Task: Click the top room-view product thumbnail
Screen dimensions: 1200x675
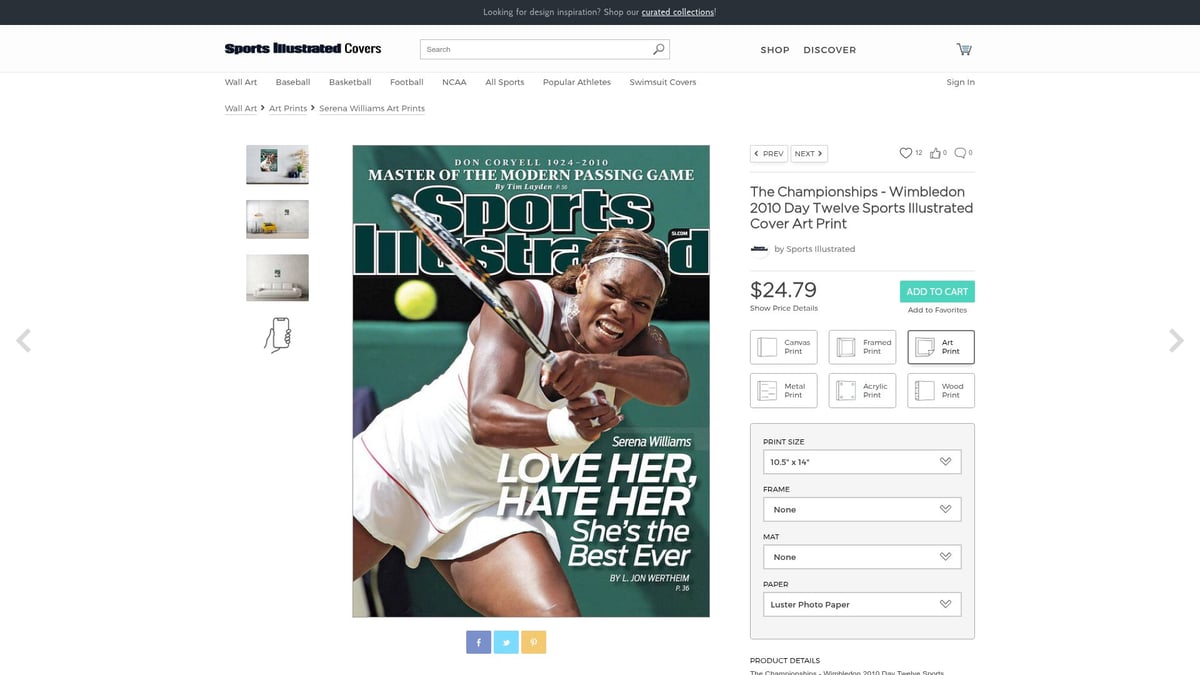Action: [x=277, y=163]
